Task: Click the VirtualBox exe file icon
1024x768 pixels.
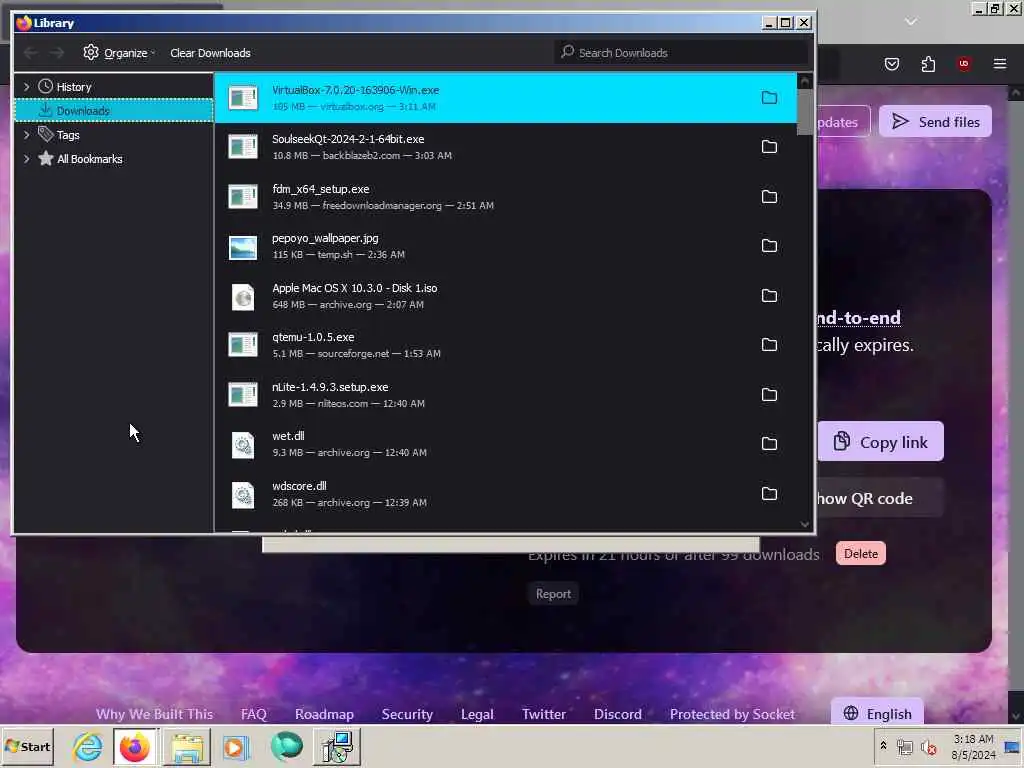Action: coord(243,98)
